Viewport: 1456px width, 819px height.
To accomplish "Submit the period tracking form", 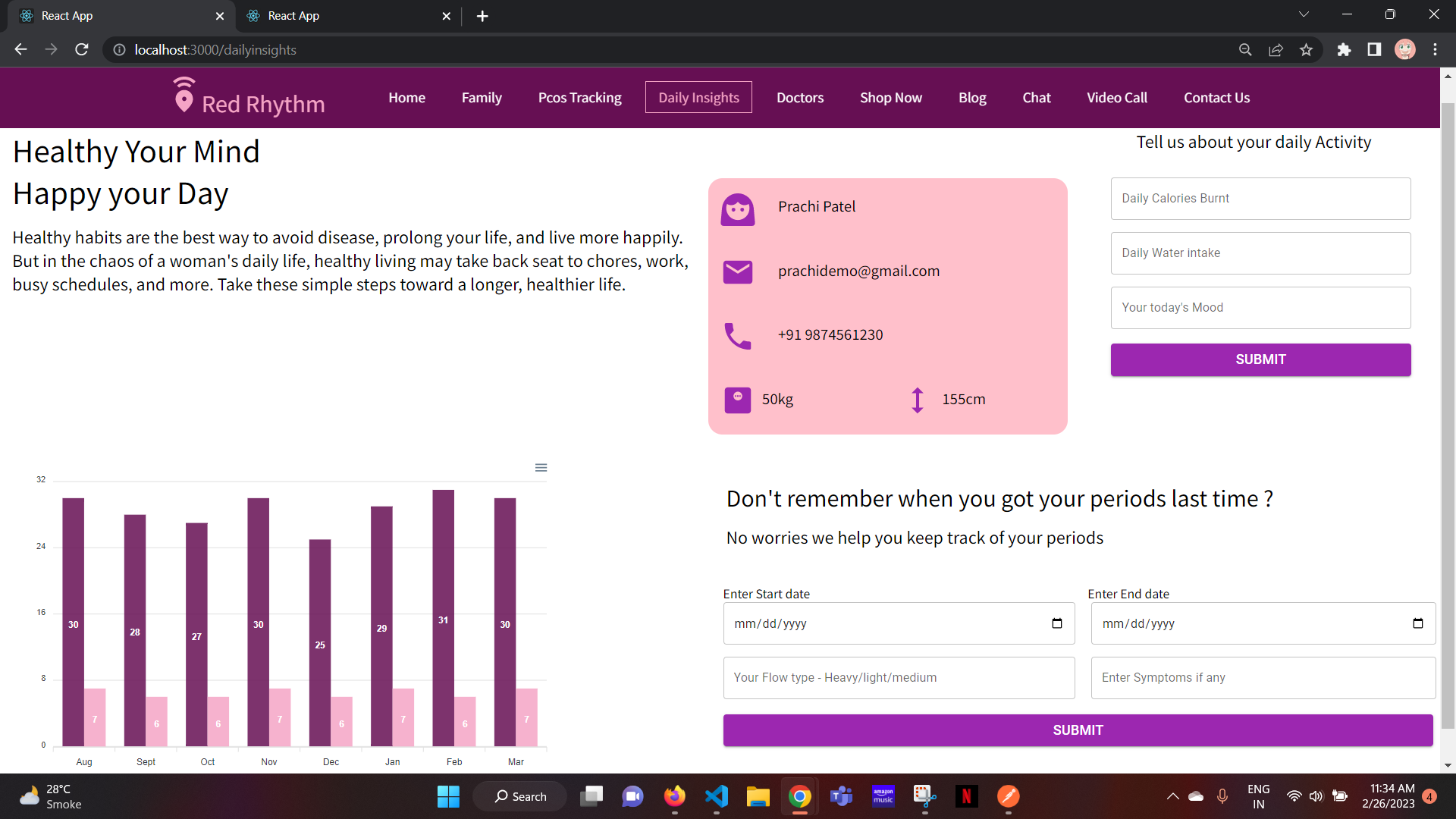I will click(x=1077, y=730).
